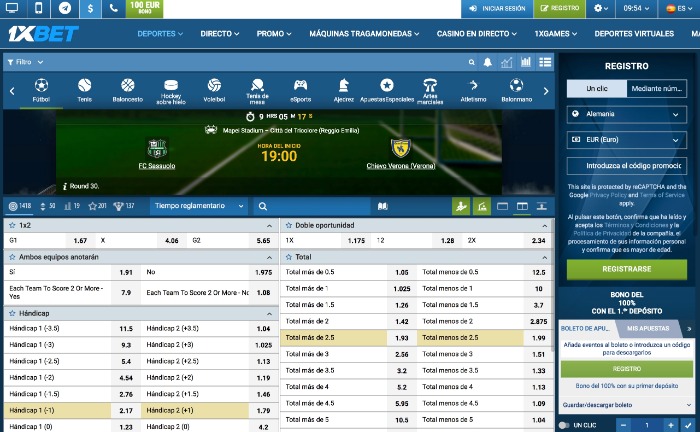Open the line chart statistics icon

click(506, 62)
